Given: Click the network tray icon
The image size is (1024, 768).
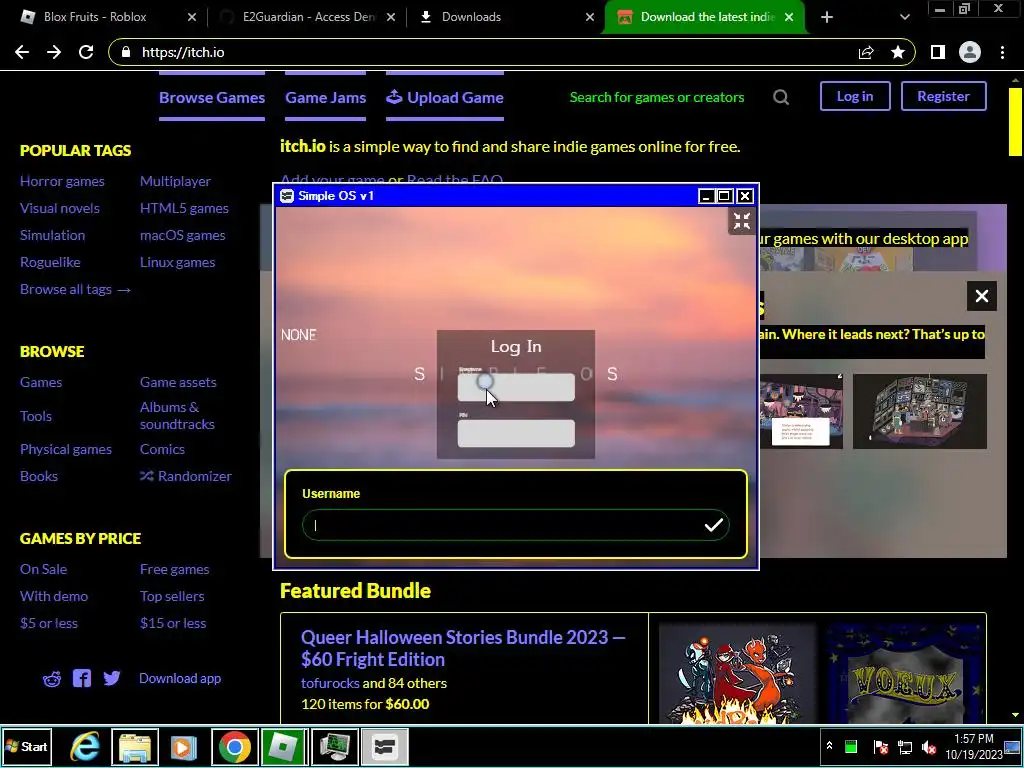Looking at the screenshot, I should coord(905,746).
